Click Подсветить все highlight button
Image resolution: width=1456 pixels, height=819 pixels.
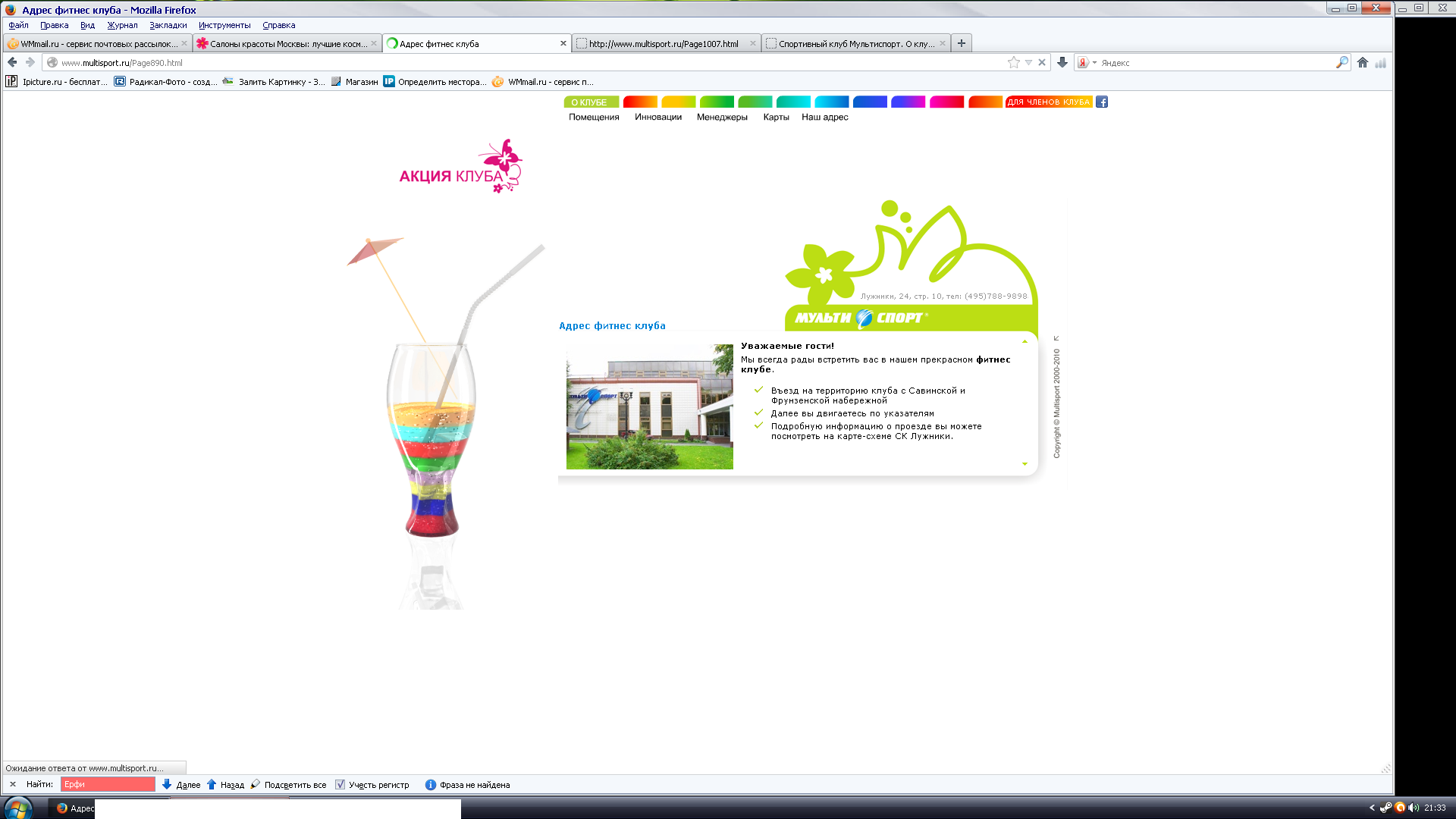[x=289, y=785]
